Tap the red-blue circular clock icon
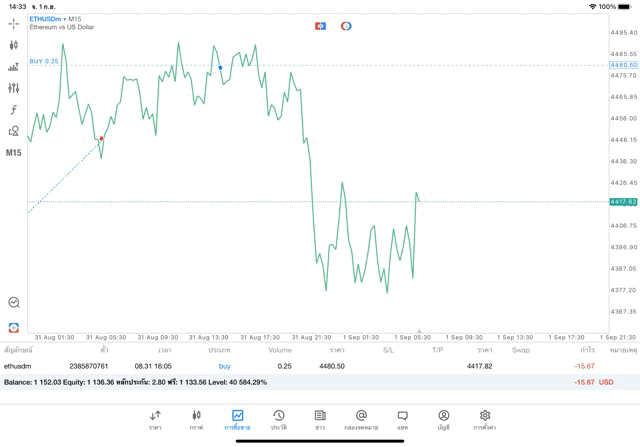640x447 pixels. [x=346, y=26]
